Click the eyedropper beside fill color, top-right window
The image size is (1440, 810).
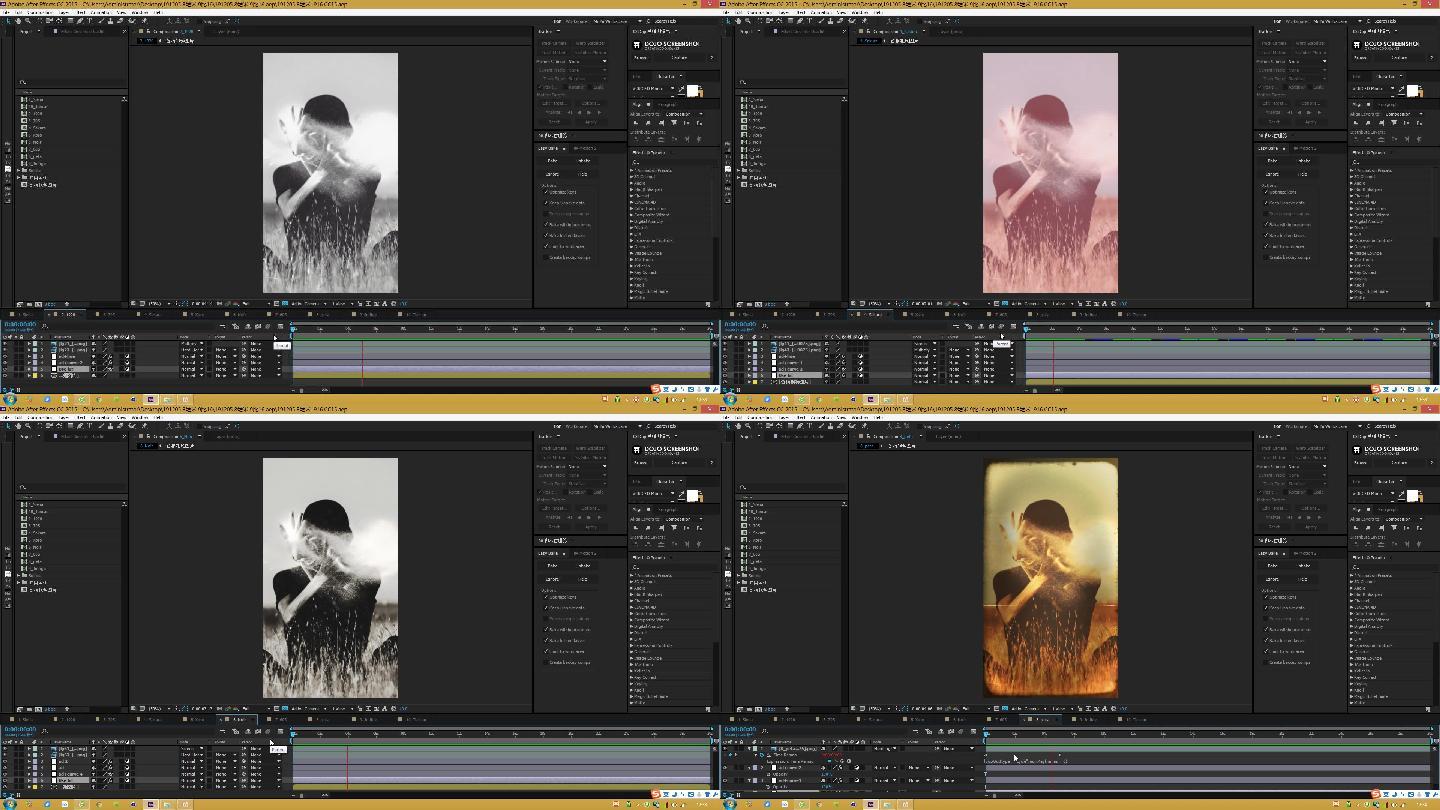[x=1401, y=89]
